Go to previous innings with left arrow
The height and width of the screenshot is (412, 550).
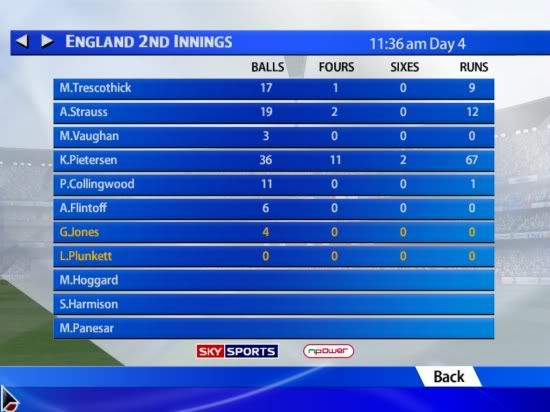pyautogui.click(x=22, y=41)
